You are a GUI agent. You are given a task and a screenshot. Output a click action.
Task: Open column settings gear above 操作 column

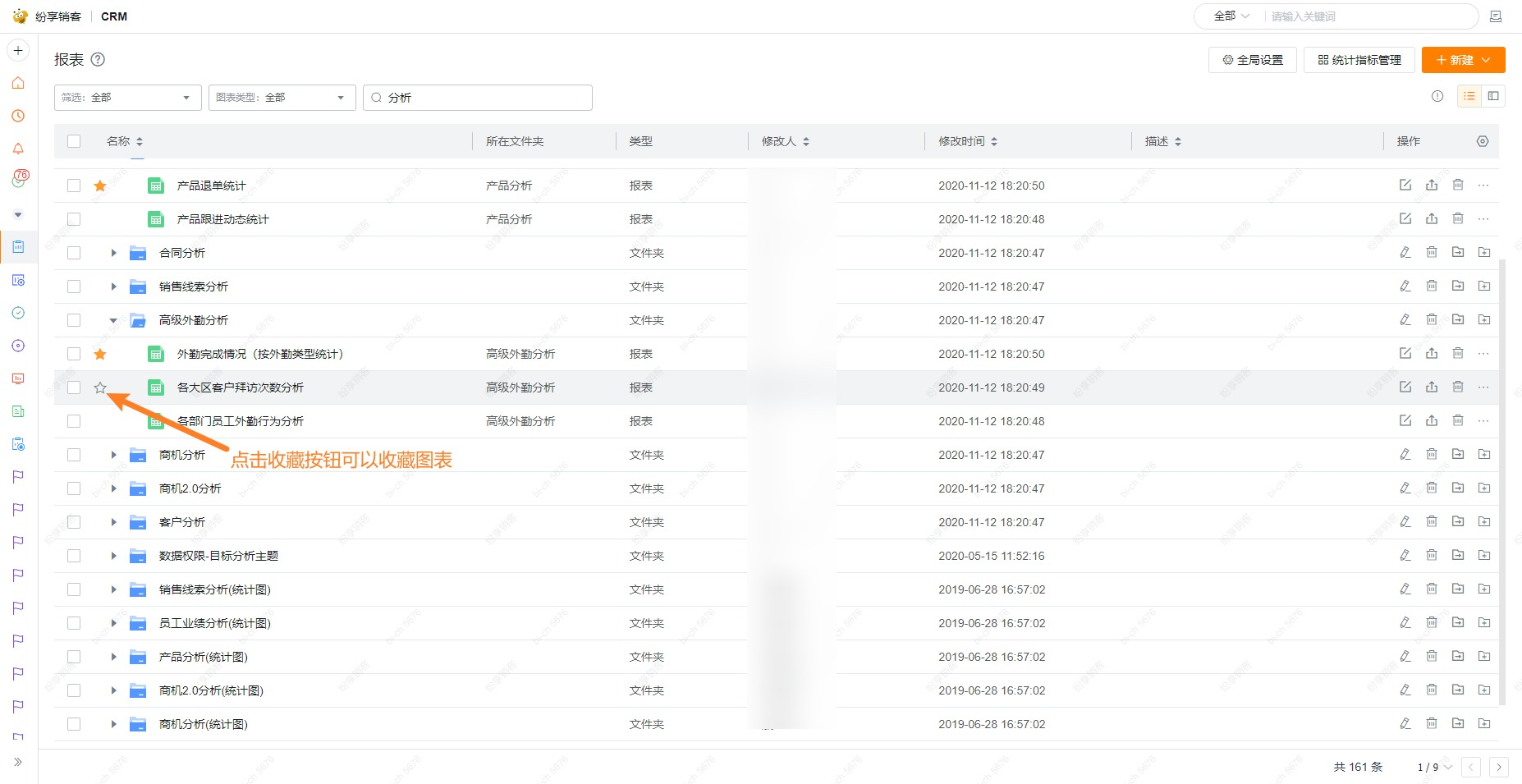tap(1482, 140)
